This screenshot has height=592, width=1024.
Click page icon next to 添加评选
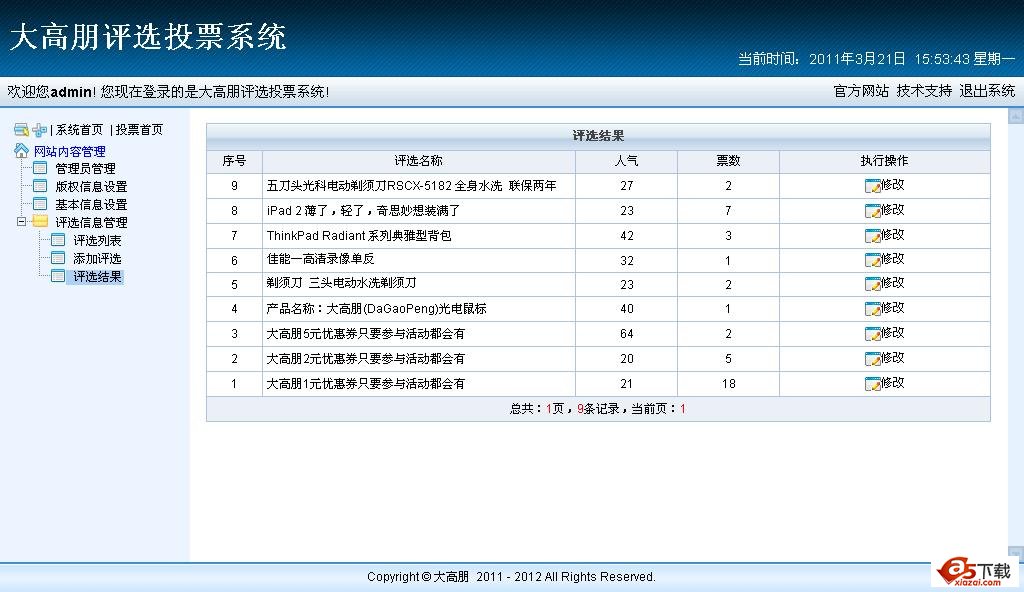pos(58,258)
